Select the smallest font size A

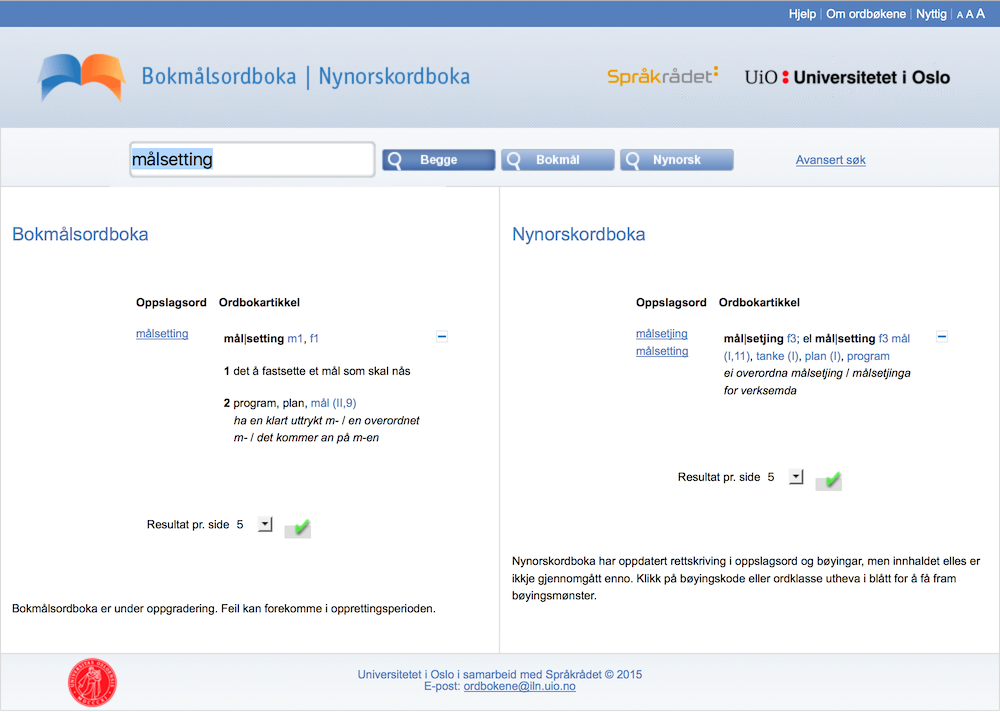coord(960,15)
